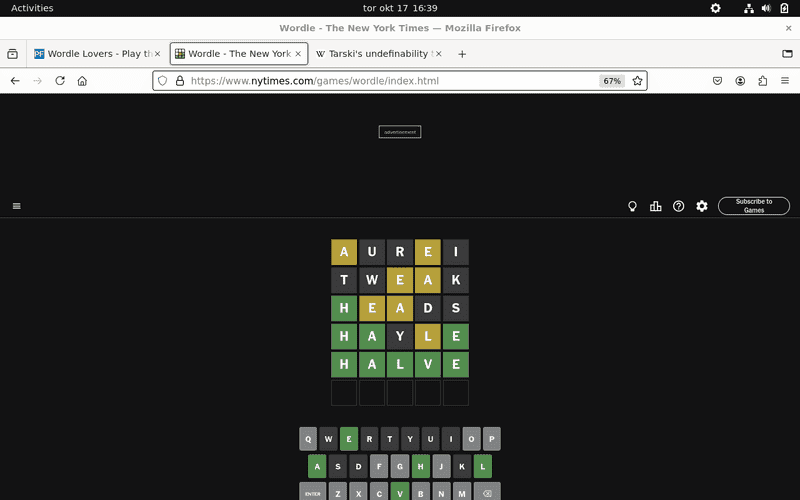Viewport: 800px width, 500px height.
Task: Tap the dark R key on keyboard
Action: point(369,439)
